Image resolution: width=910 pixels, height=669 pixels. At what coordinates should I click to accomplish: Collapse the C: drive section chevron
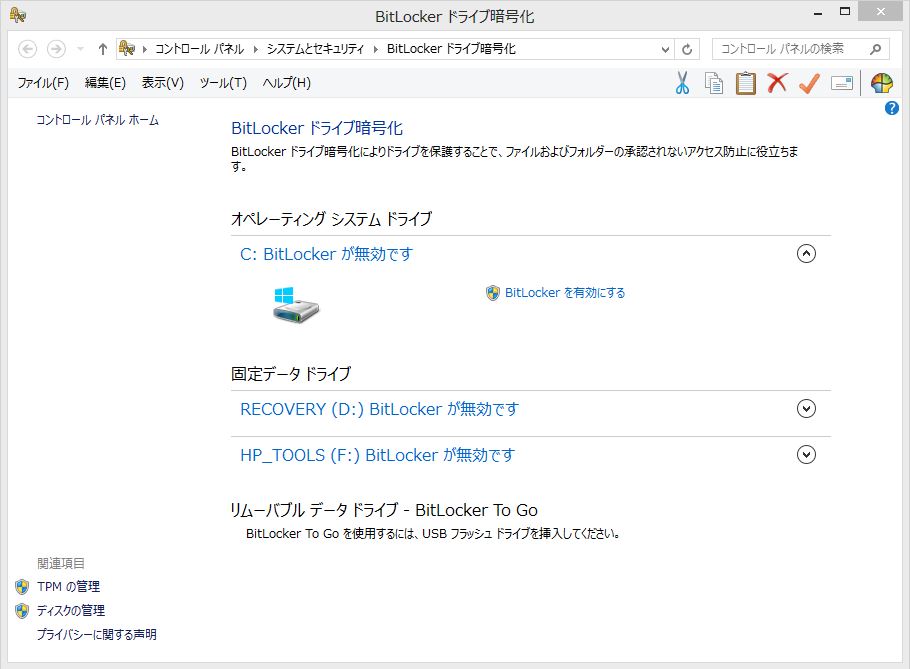coord(806,254)
